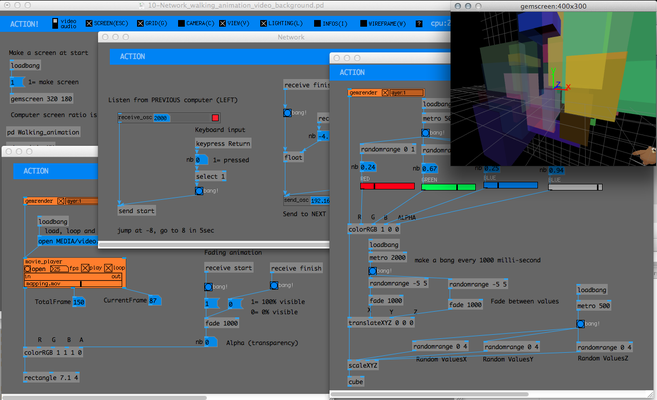Click the TotalFrame number box showing 150
Image resolution: width=657 pixels, height=400 pixels.
78,301
